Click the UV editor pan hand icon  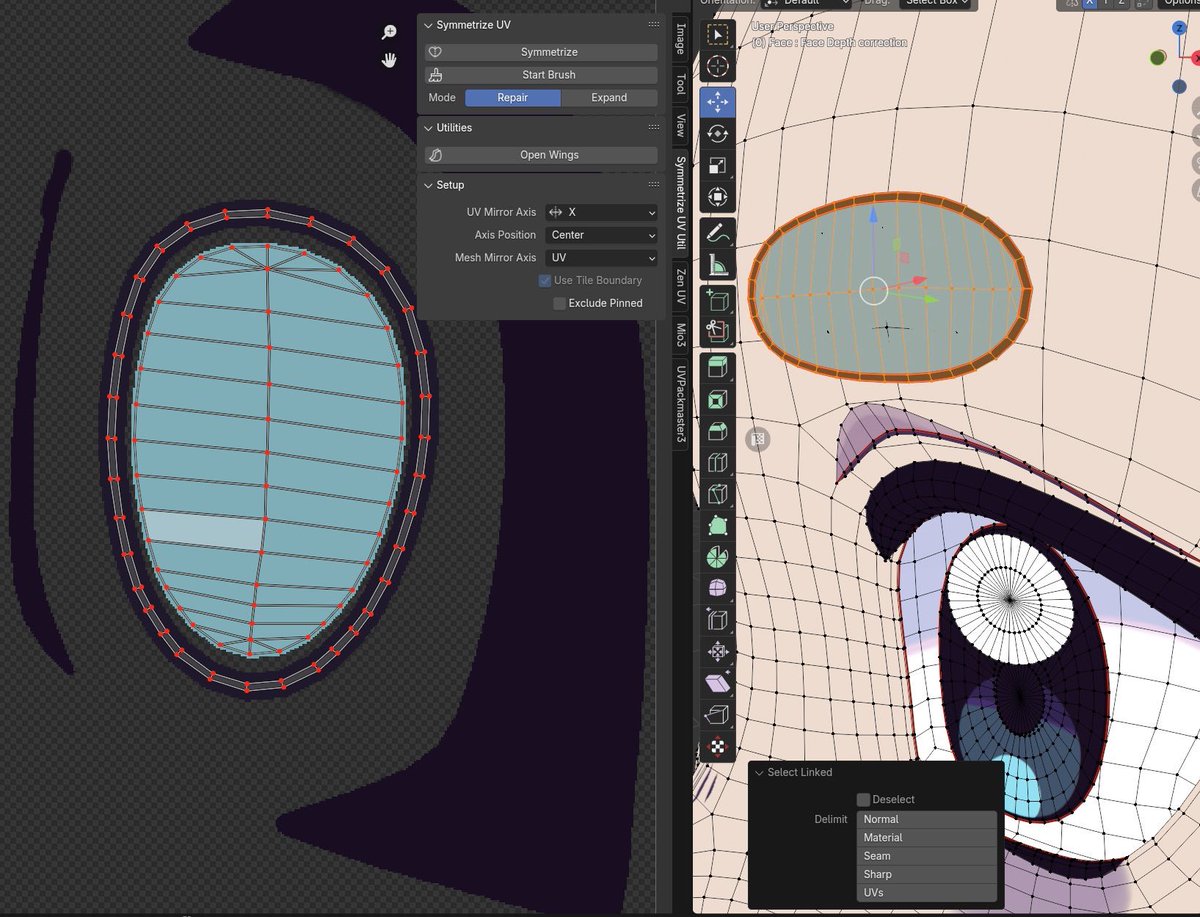click(x=390, y=60)
